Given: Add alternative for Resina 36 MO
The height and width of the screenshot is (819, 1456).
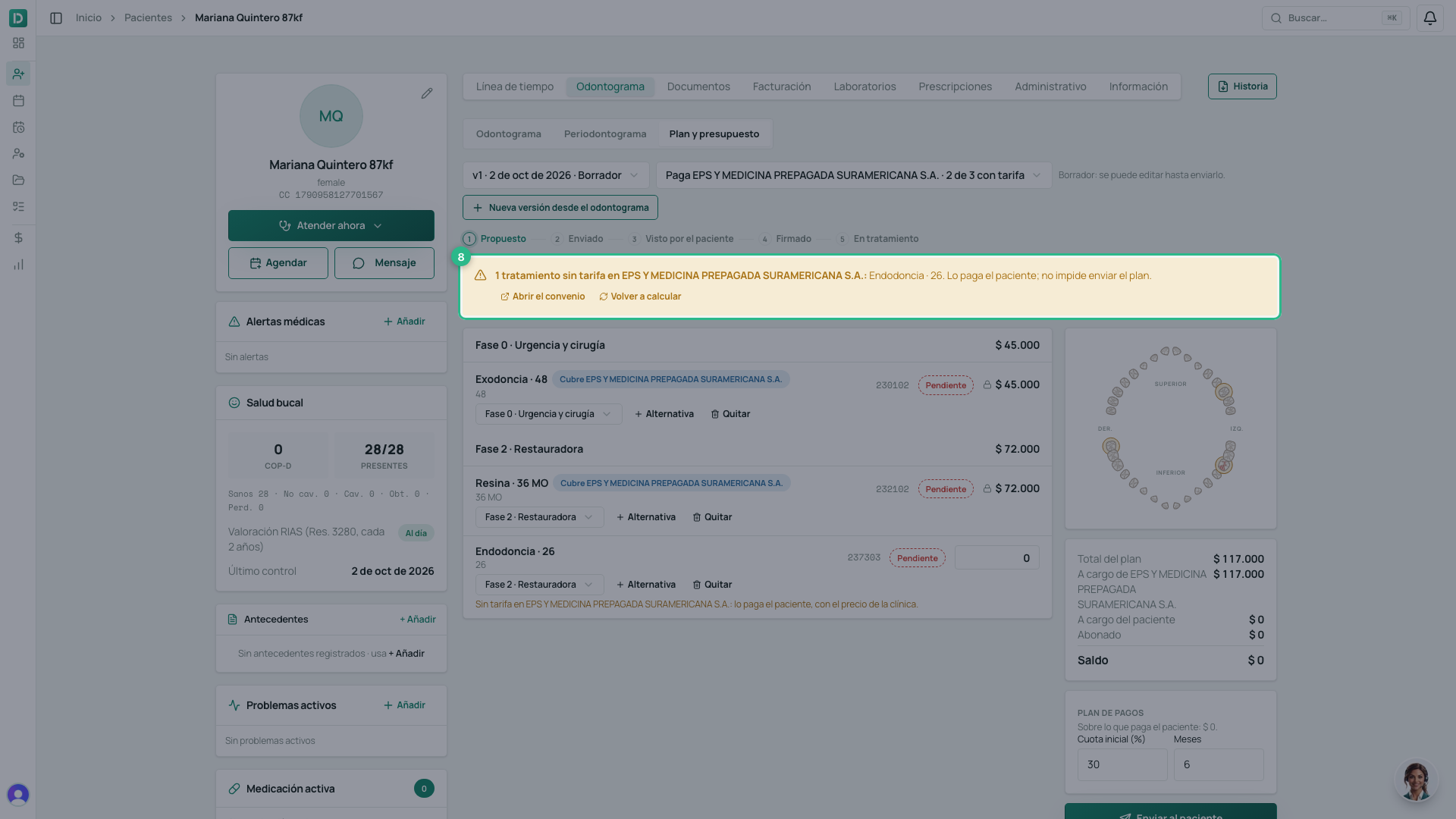Looking at the screenshot, I should (645, 517).
